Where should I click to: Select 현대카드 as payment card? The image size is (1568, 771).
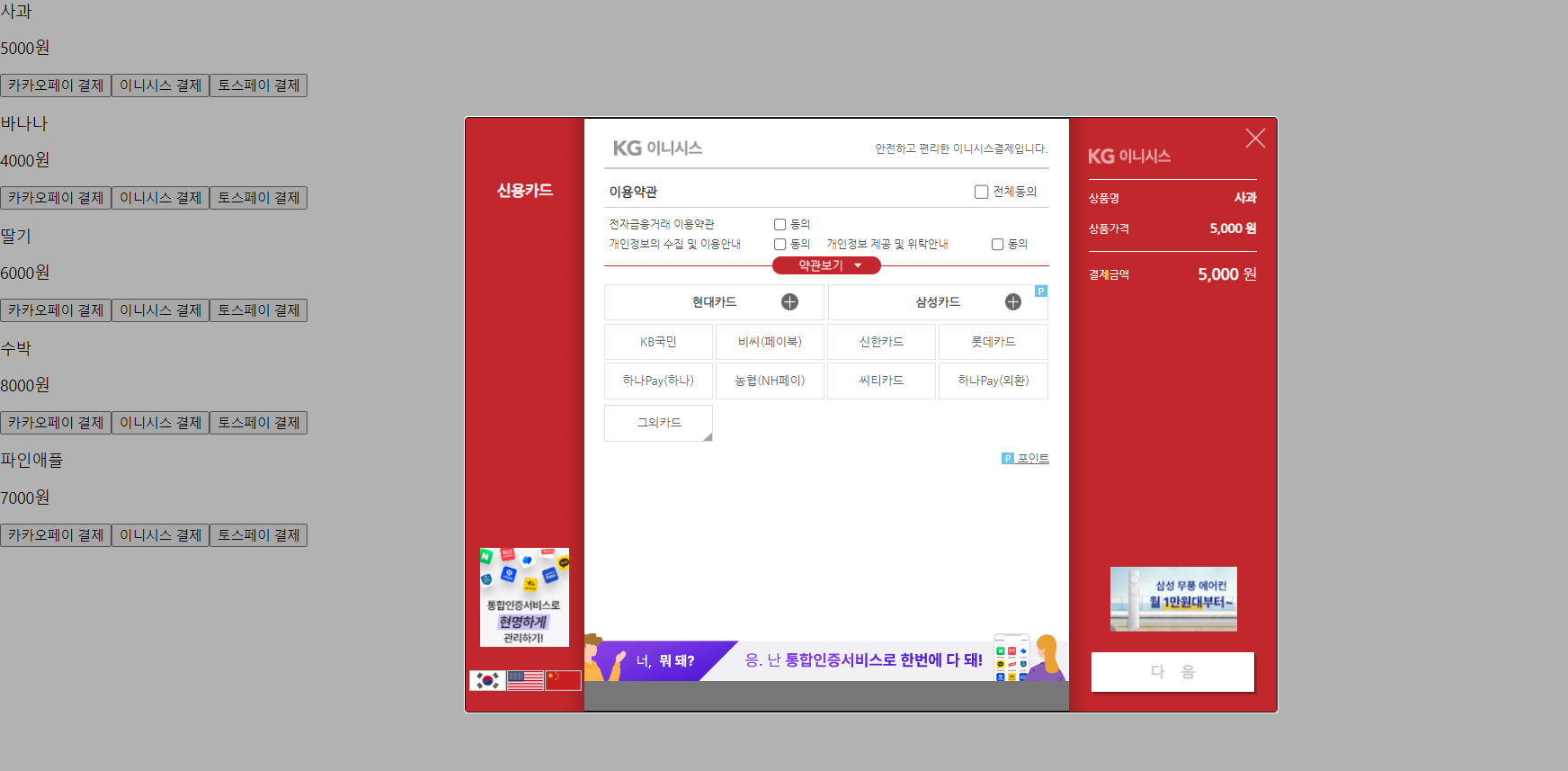pyautogui.click(x=714, y=302)
